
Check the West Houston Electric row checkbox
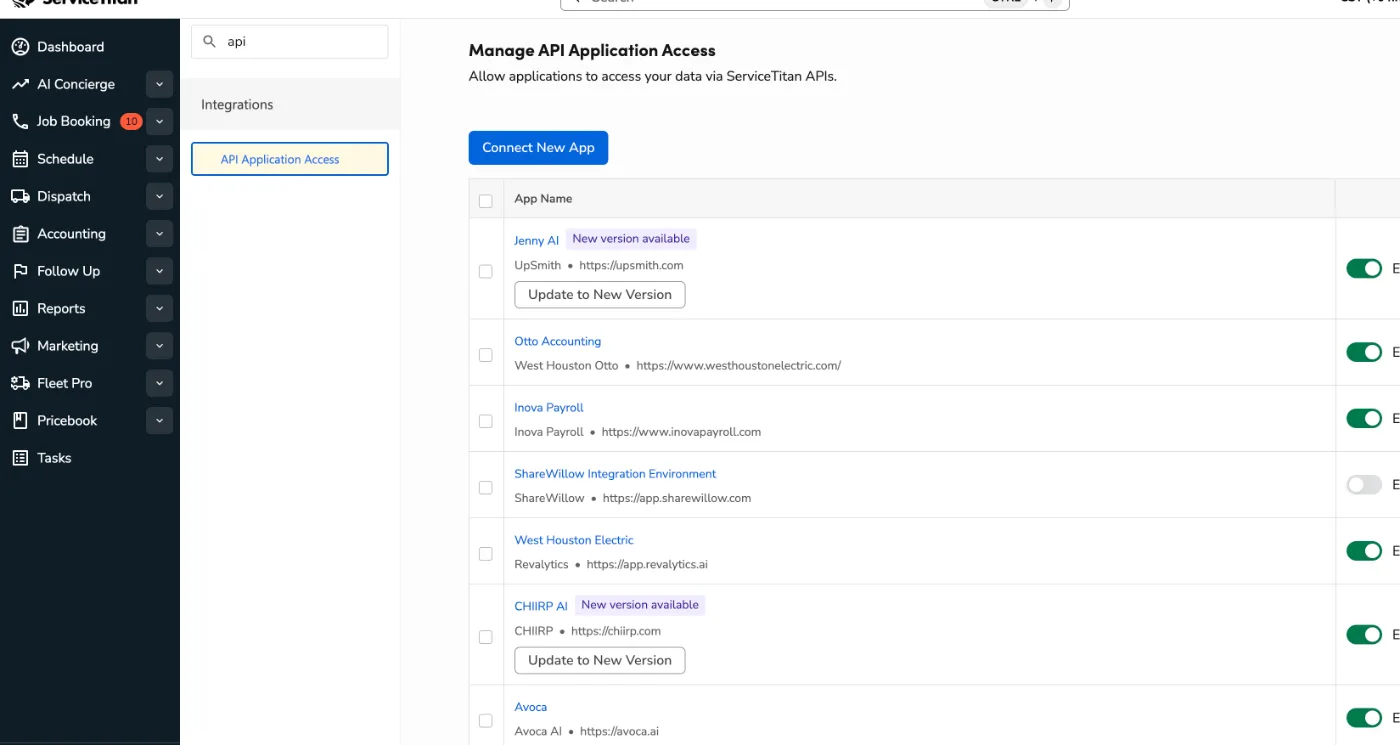click(x=486, y=553)
